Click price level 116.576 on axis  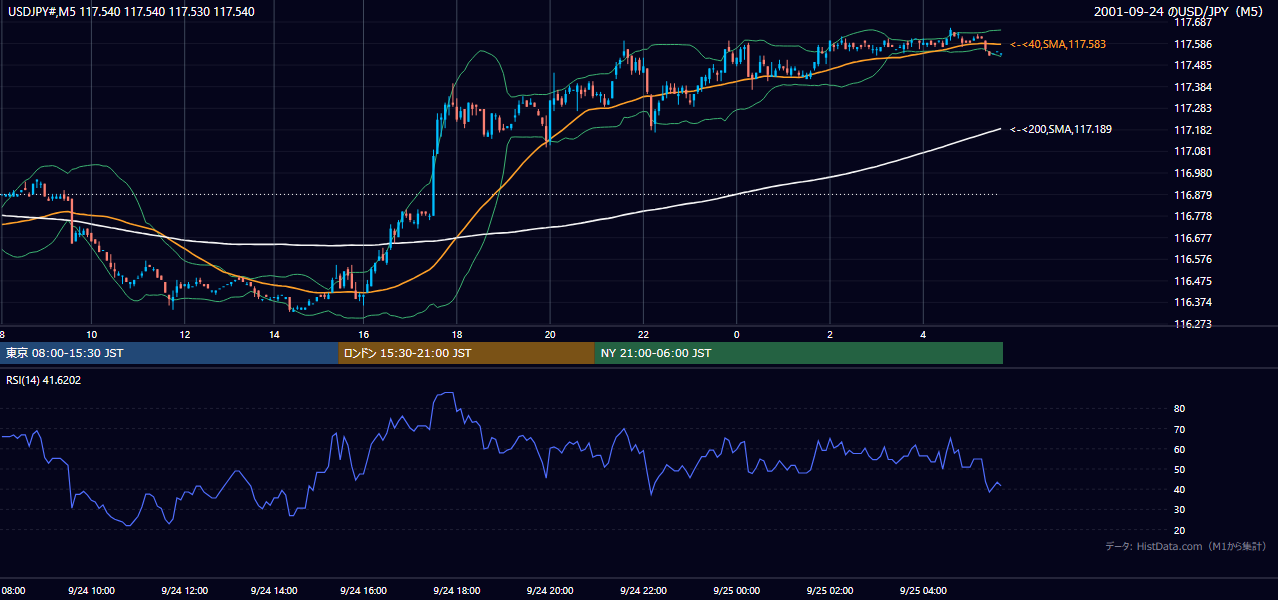[x=1191, y=259]
